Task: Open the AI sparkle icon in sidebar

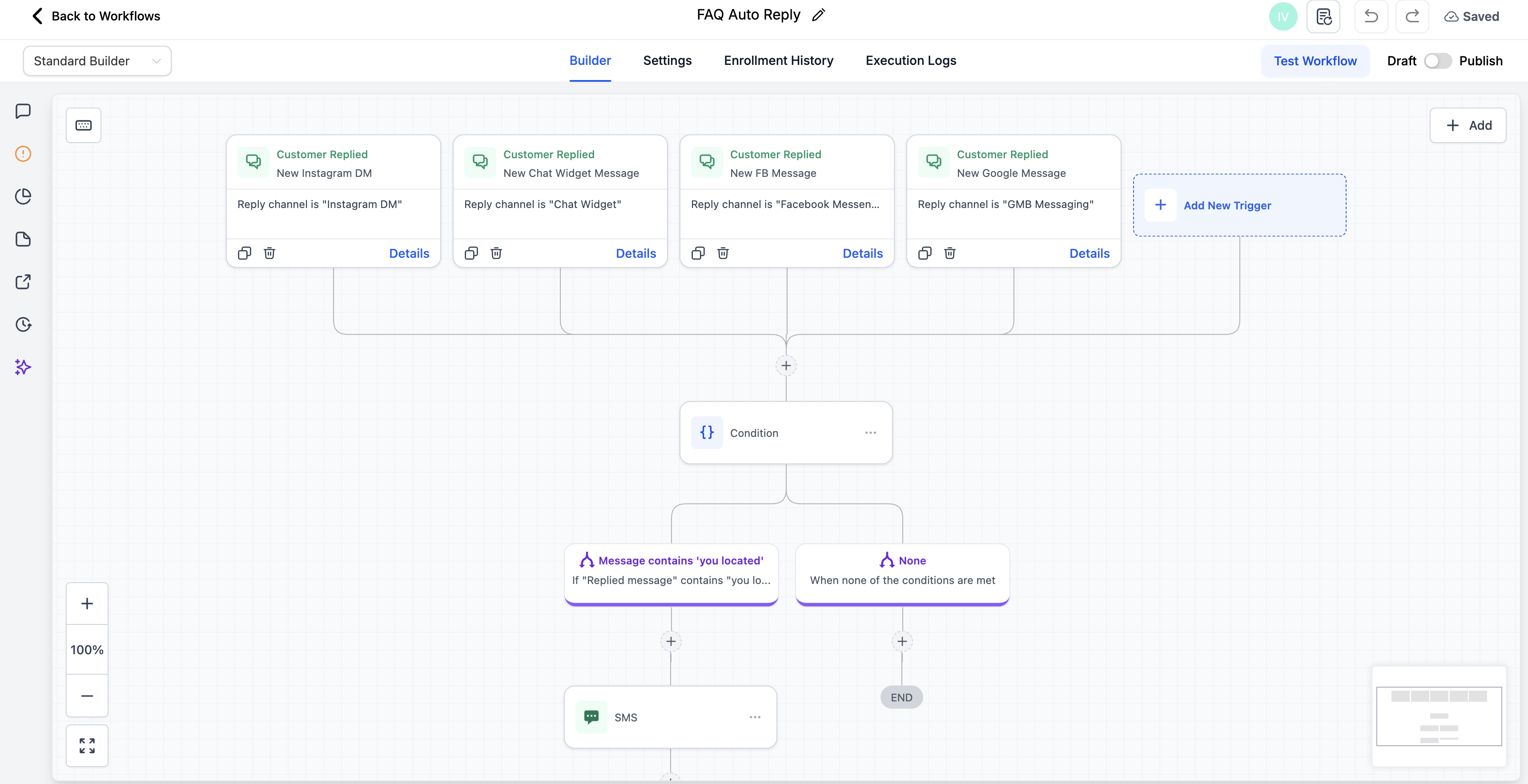Action: pos(23,367)
